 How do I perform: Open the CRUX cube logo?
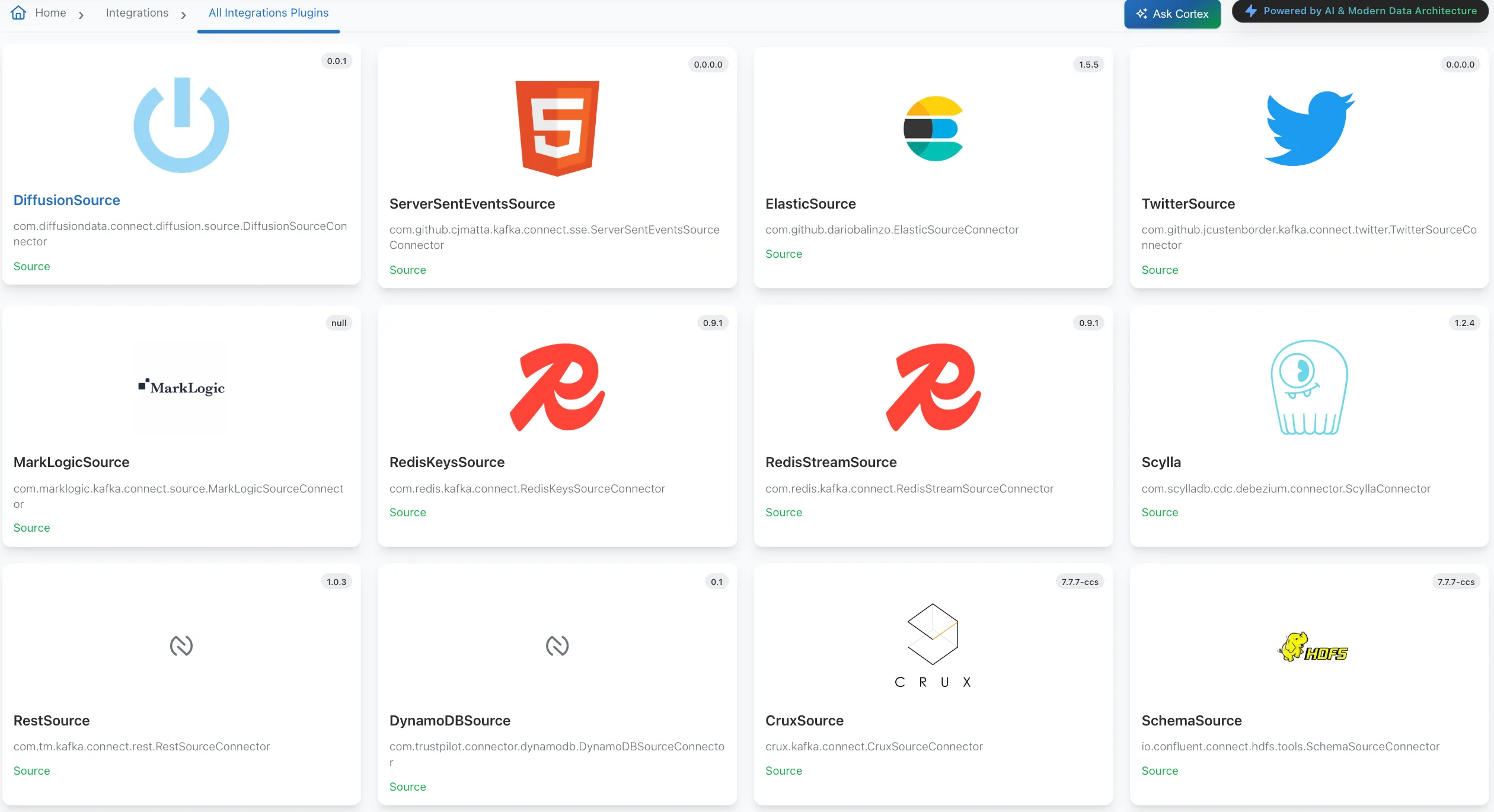pyautogui.click(x=933, y=645)
